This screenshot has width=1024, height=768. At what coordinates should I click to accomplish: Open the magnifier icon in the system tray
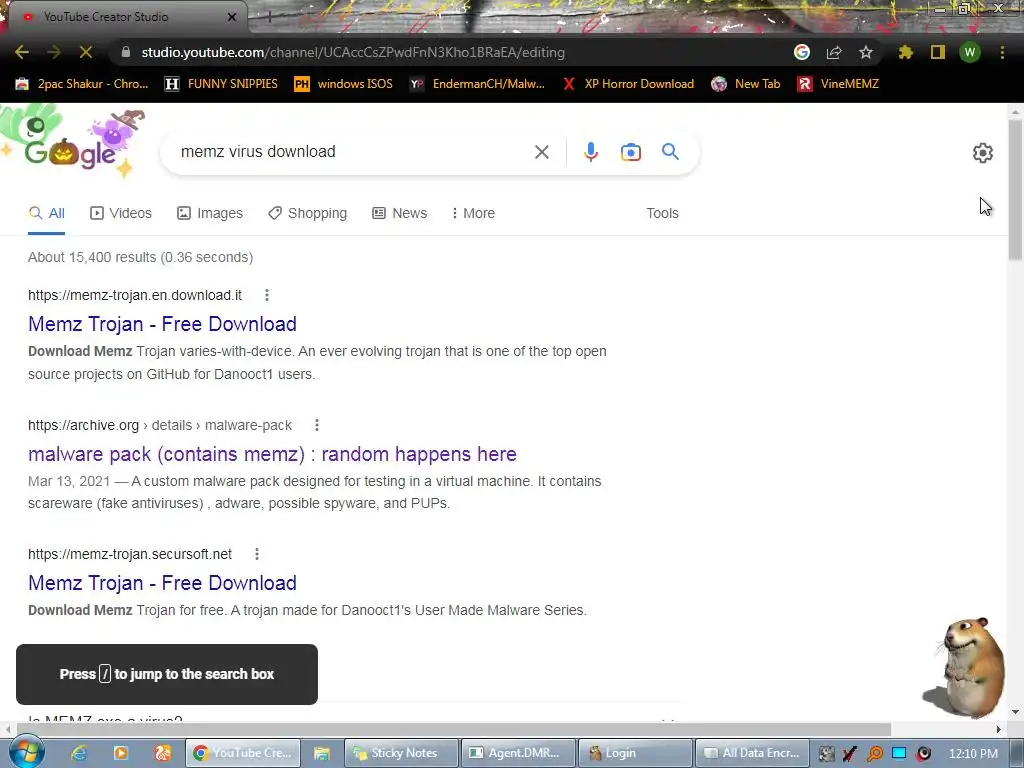tap(874, 754)
